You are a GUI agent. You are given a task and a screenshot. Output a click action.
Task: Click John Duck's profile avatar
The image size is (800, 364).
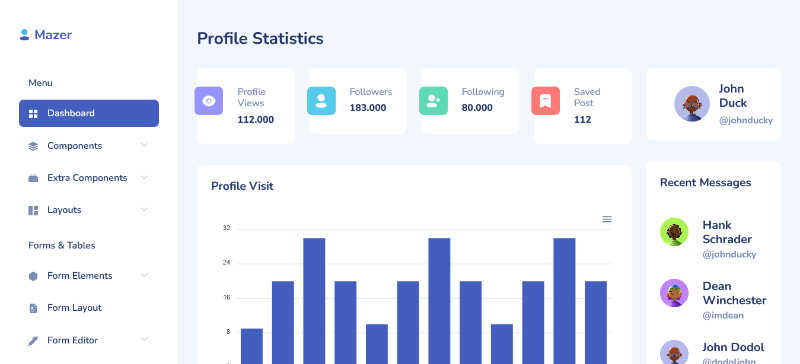point(692,104)
